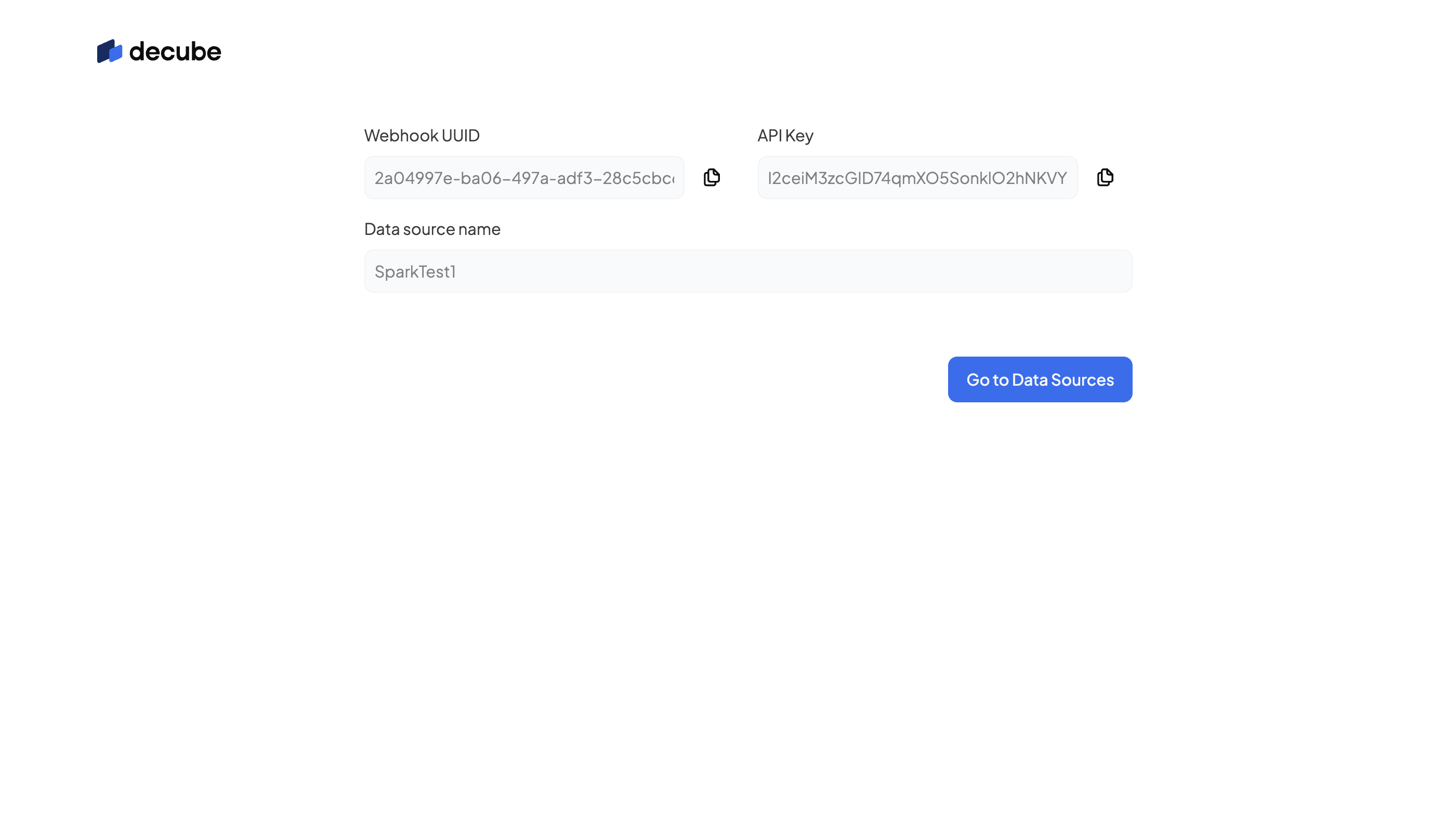1445x840 pixels.
Task: Click the key value starting with I2ceiM3zc
Action: click(x=917, y=178)
